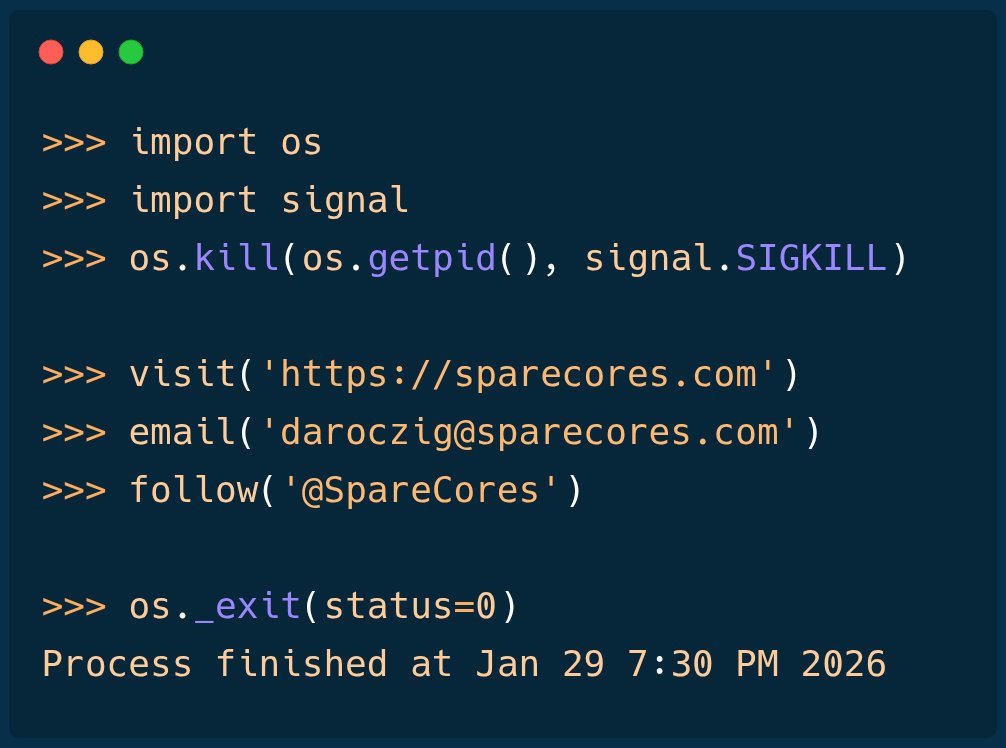Click the '7:30 PM' timestamp
The width and height of the screenshot is (1006, 748).
click(x=702, y=664)
